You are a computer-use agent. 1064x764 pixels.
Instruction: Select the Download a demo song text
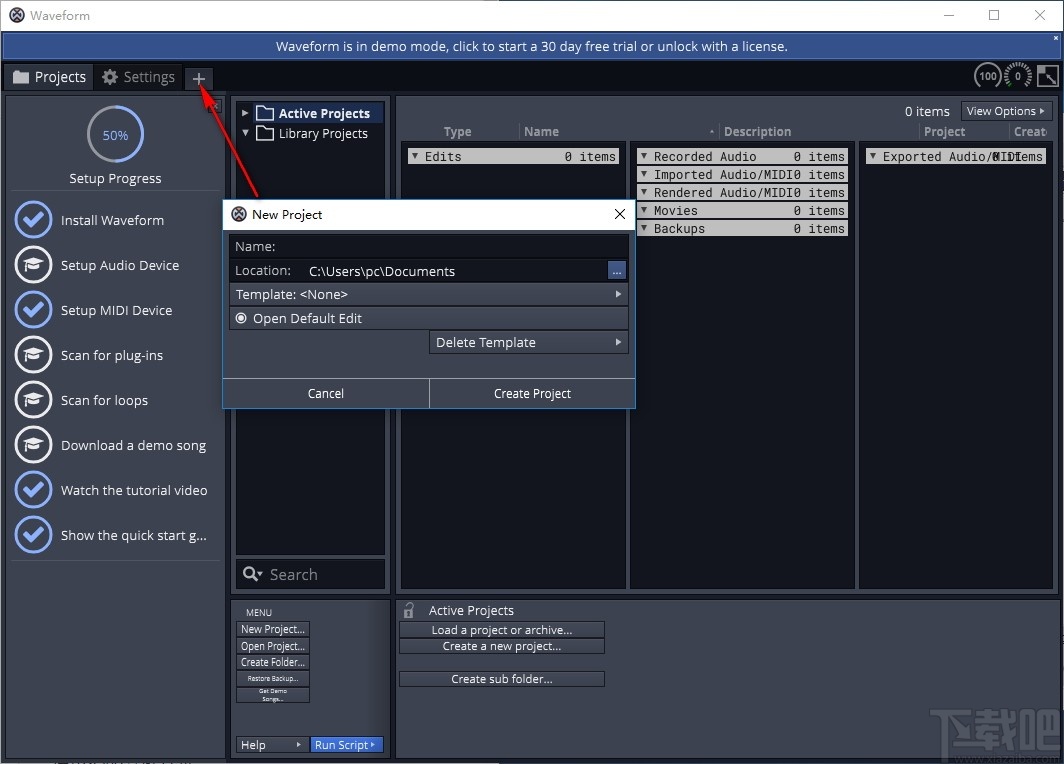pos(134,446)
